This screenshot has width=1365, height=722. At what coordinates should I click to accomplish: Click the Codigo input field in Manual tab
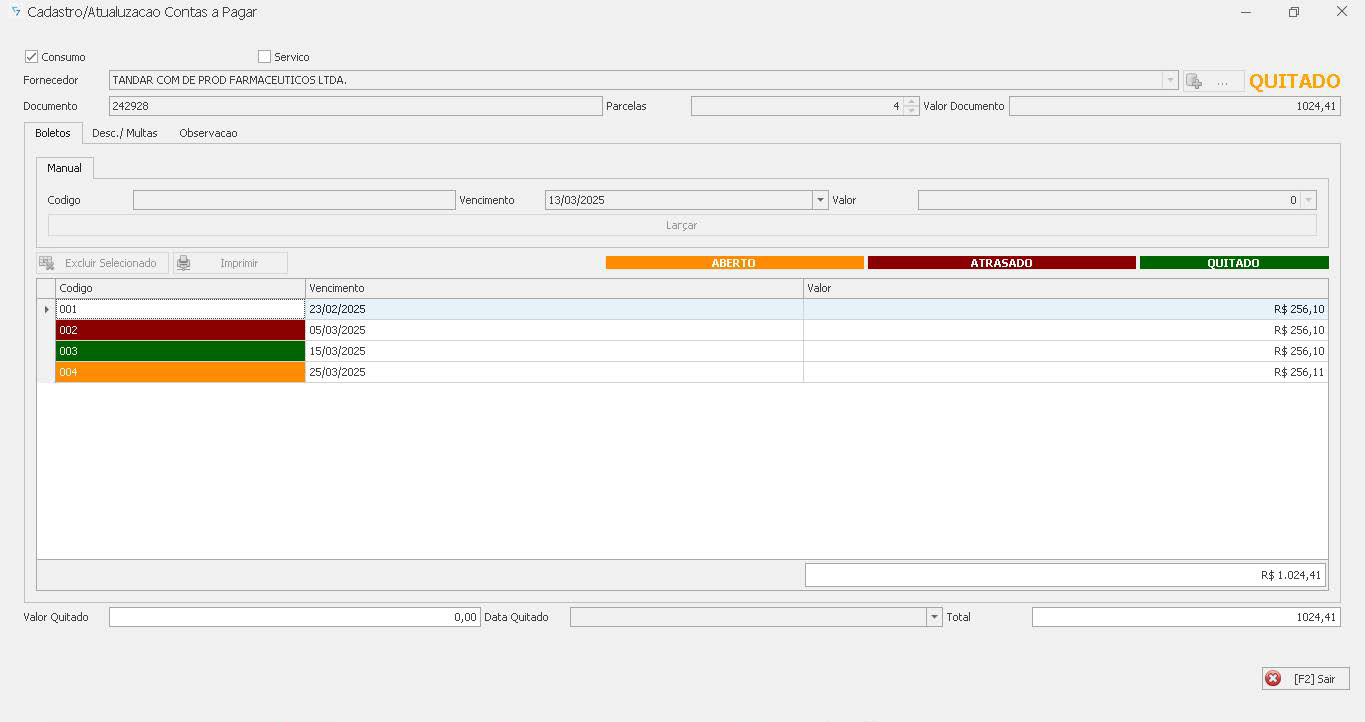[294, 200]
